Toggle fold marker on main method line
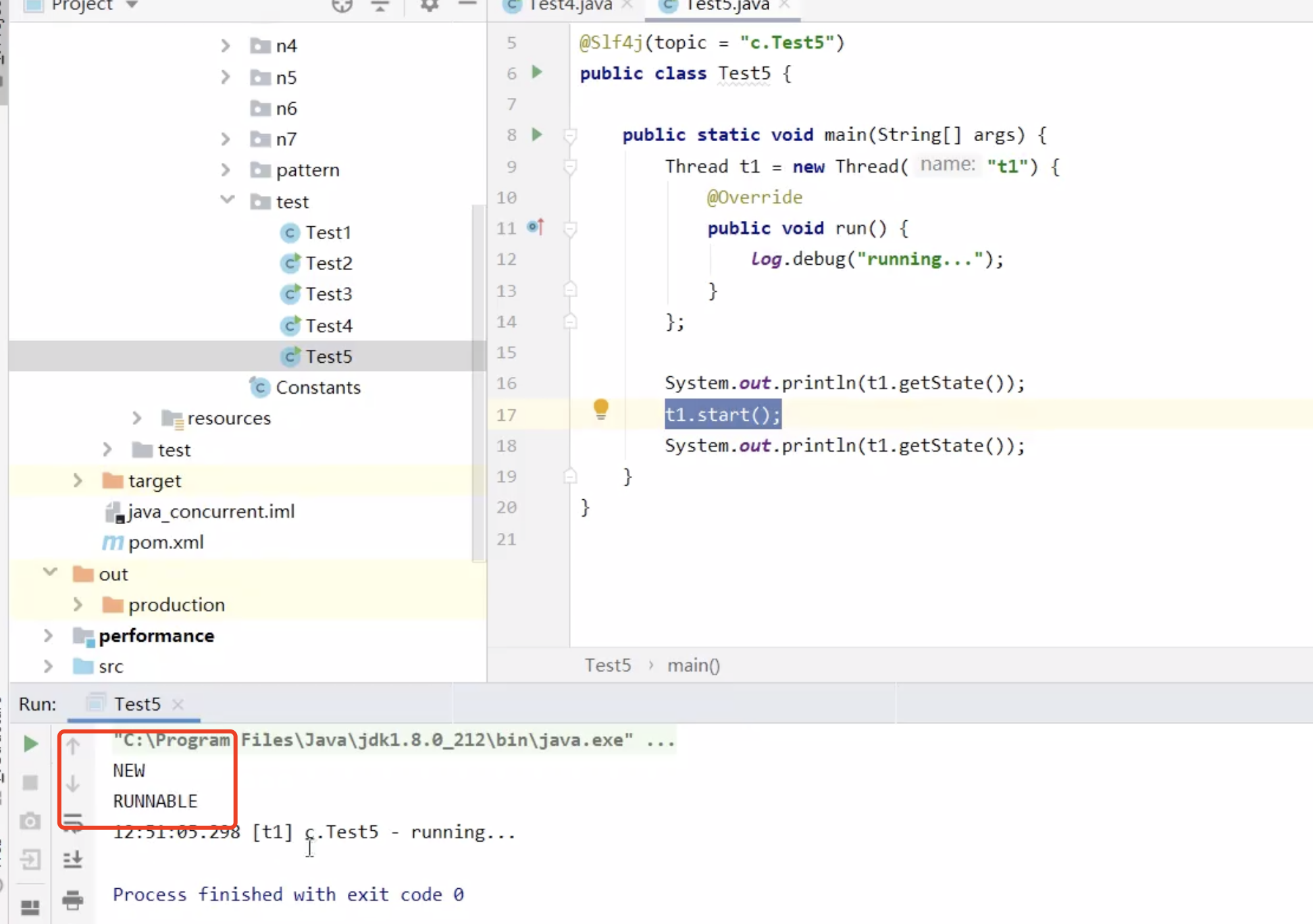The image size is (1313, 924). (x=570, y=135)
